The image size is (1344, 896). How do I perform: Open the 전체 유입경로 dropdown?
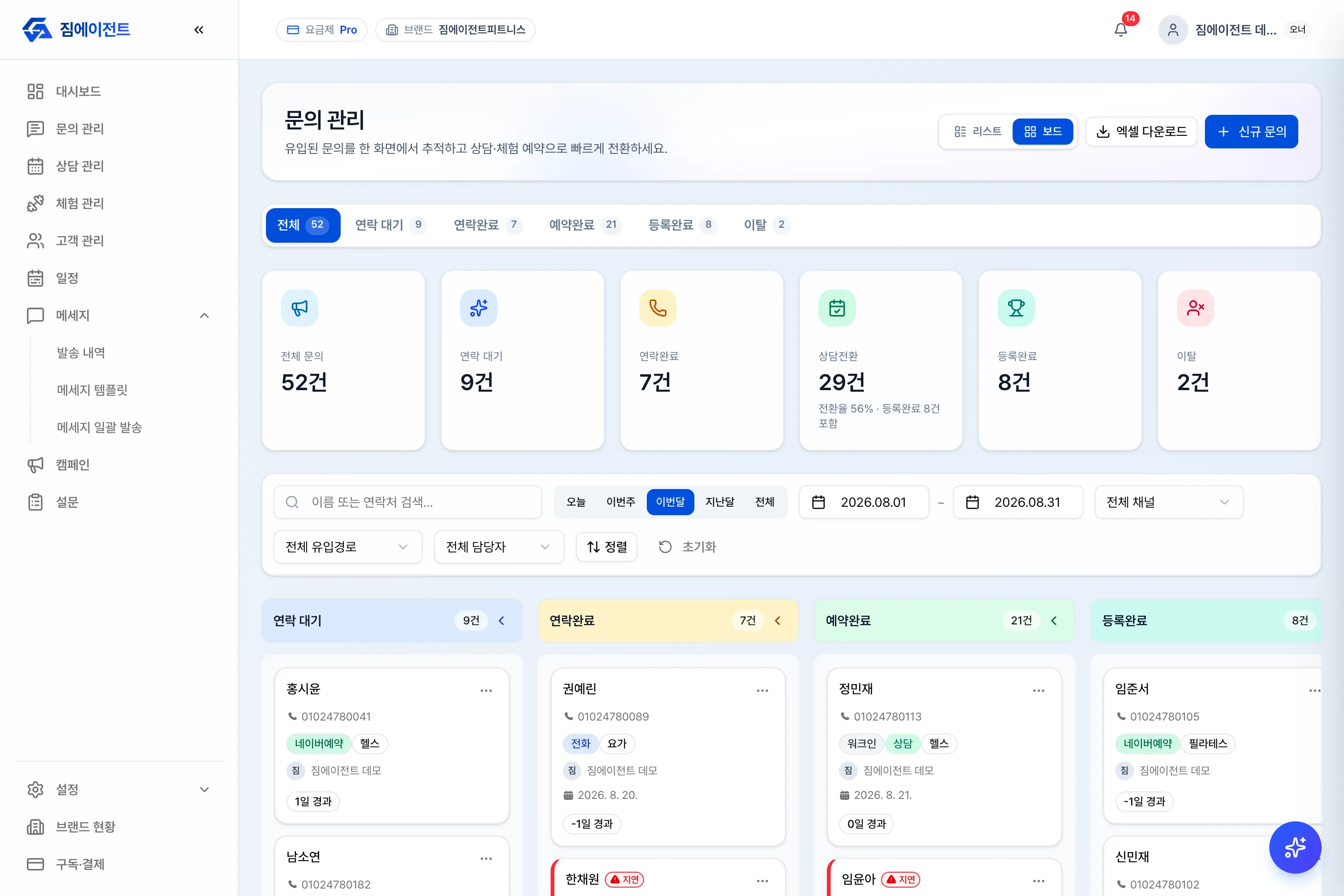348,547
